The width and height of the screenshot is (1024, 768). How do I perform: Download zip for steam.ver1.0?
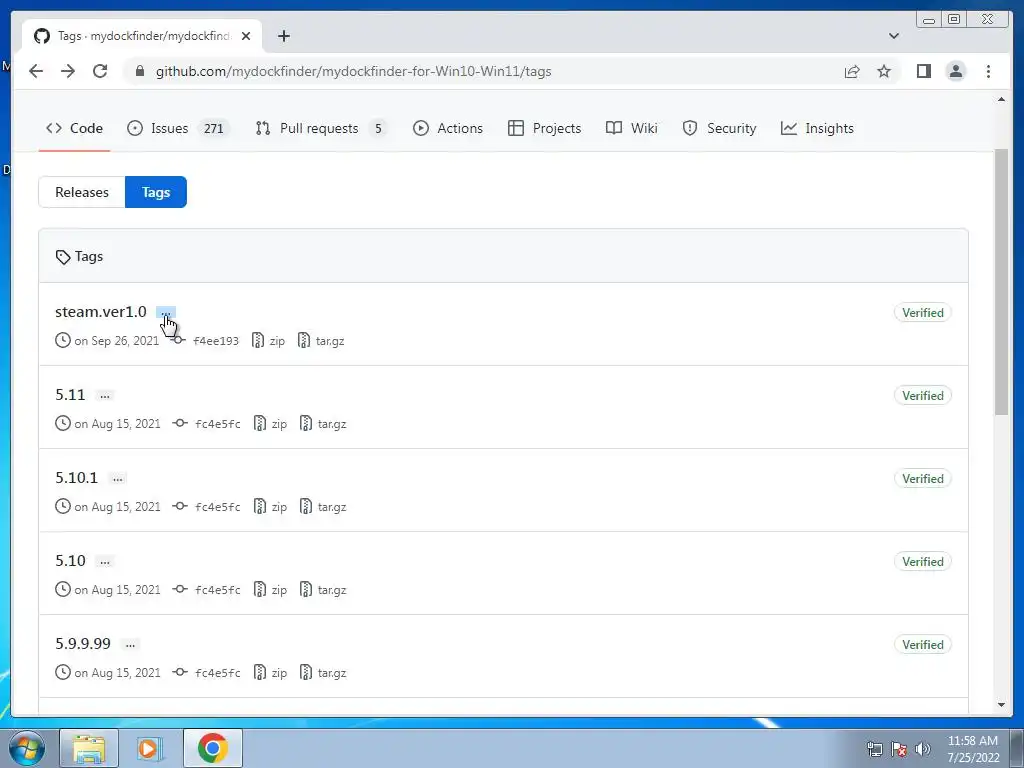click(268, 341)
